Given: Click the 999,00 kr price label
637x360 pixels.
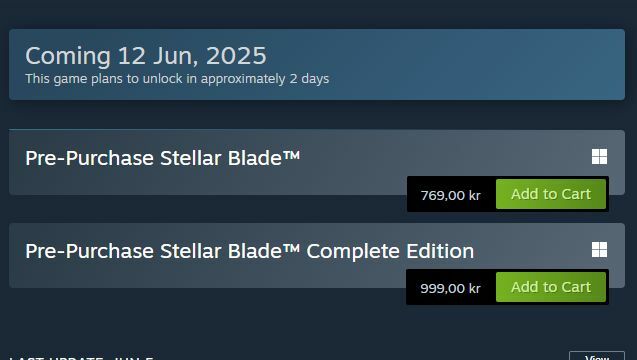Looking at the screenshot, I should click(x=451, y=288).
